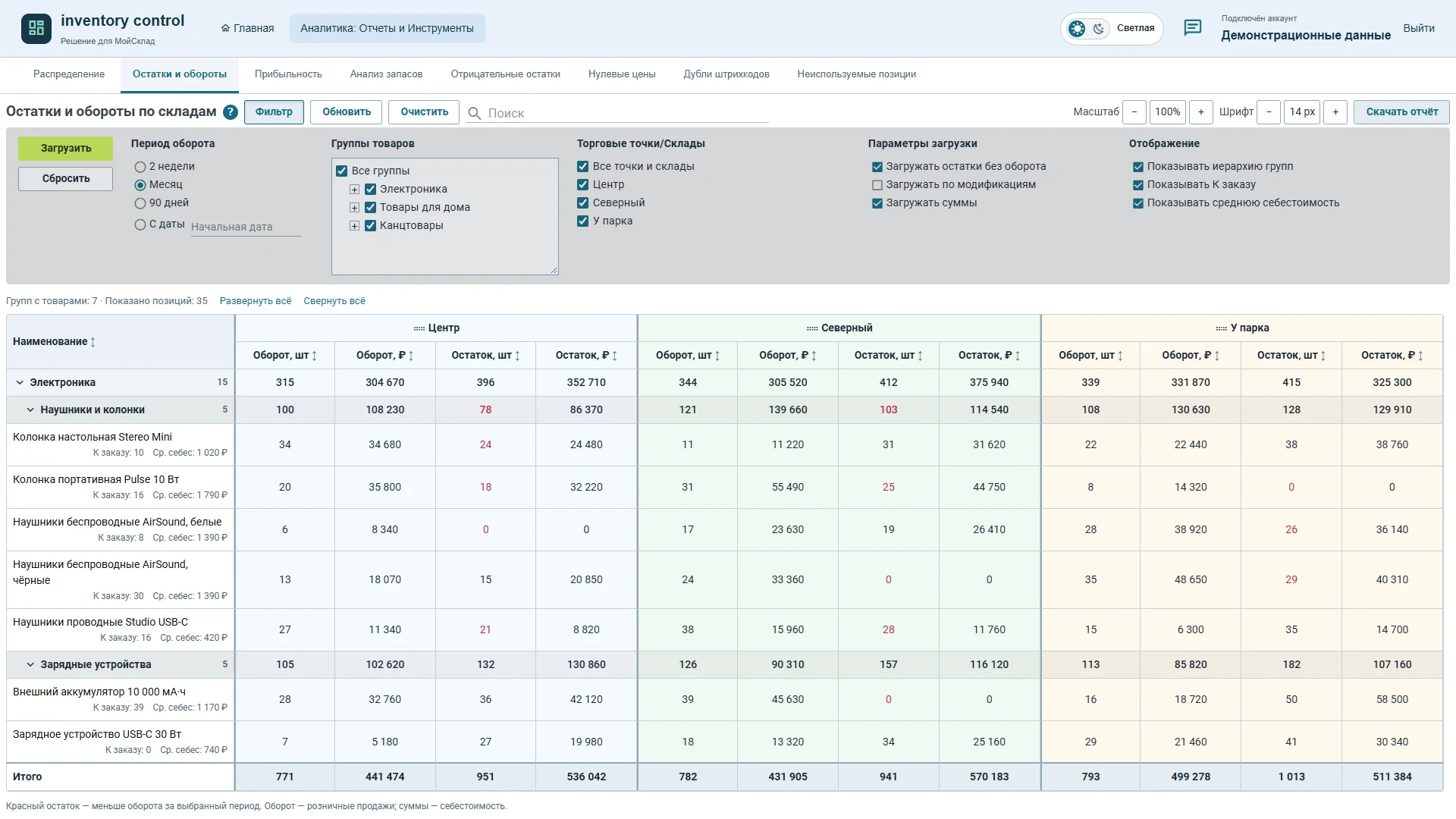Open the Анализ запасов tab
1456x819 pixels.
pyautogui.click(x=386, y=74)
